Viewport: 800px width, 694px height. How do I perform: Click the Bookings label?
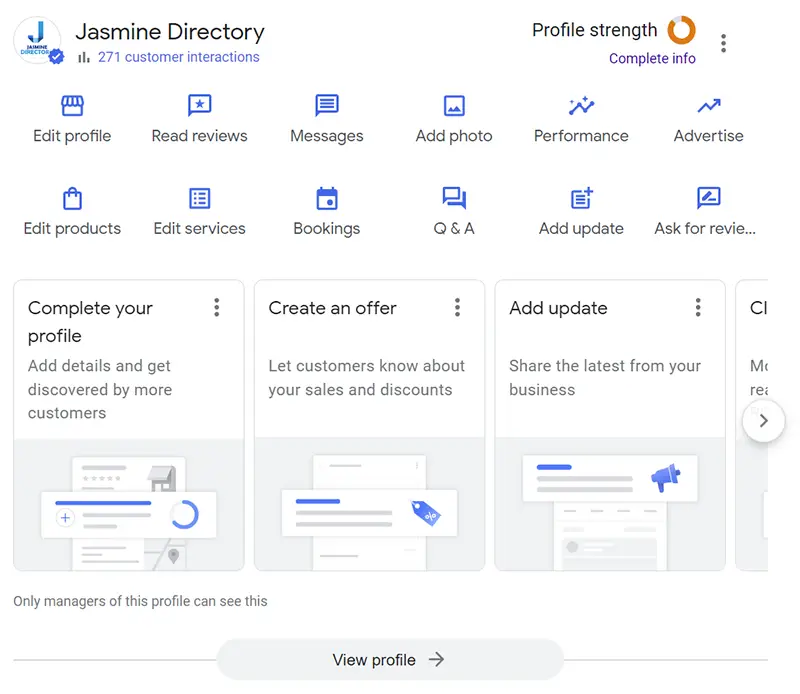pos(327,229)
